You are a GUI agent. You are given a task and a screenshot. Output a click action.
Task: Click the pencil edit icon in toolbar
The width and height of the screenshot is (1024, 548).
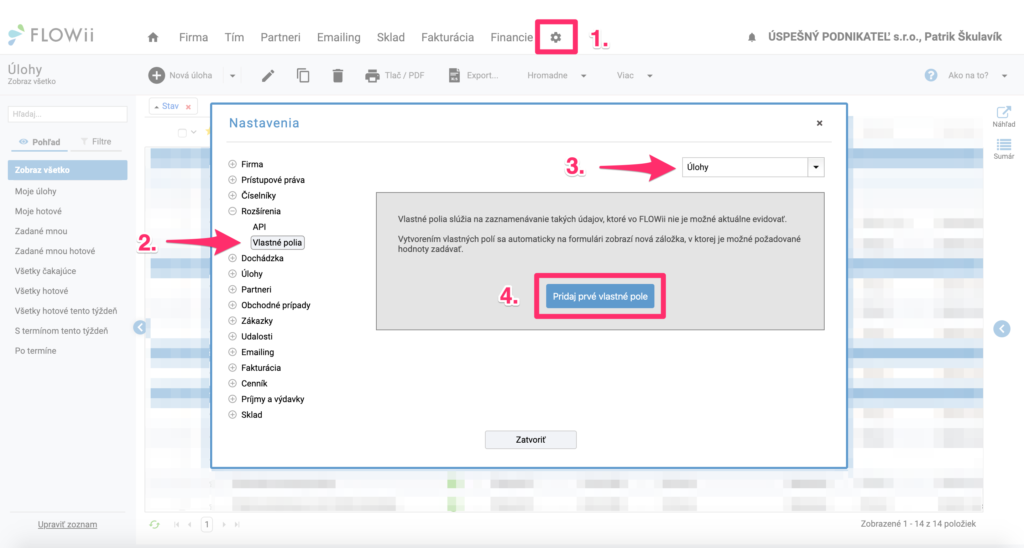click(x=268, y=76)
